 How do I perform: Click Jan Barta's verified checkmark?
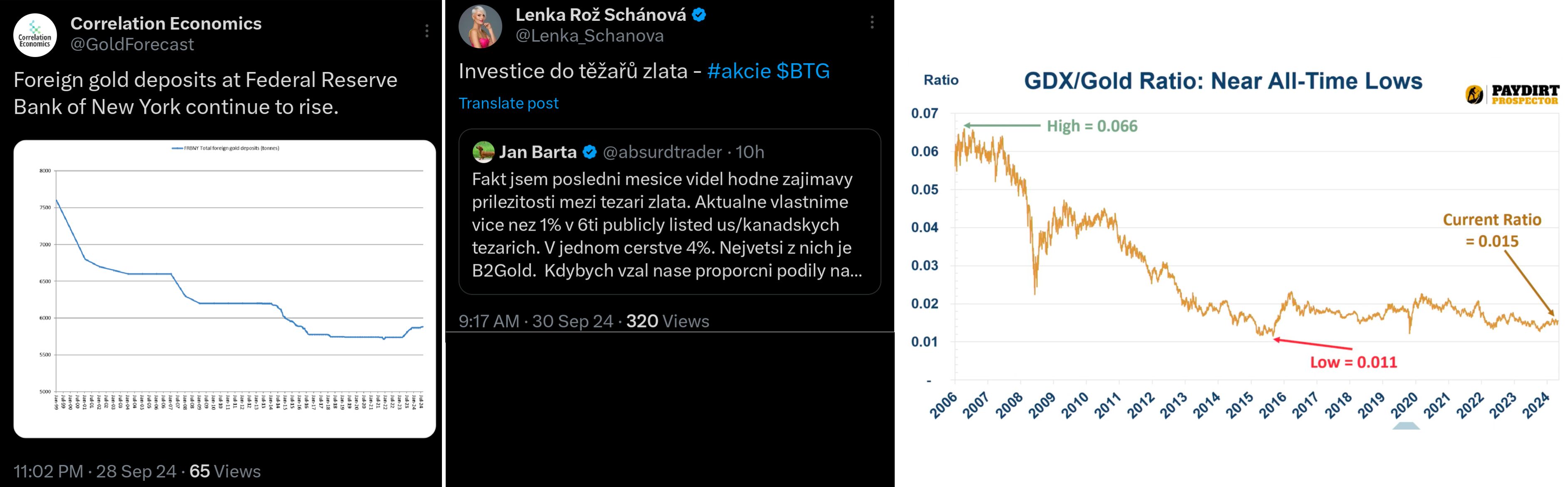[589, 152]
